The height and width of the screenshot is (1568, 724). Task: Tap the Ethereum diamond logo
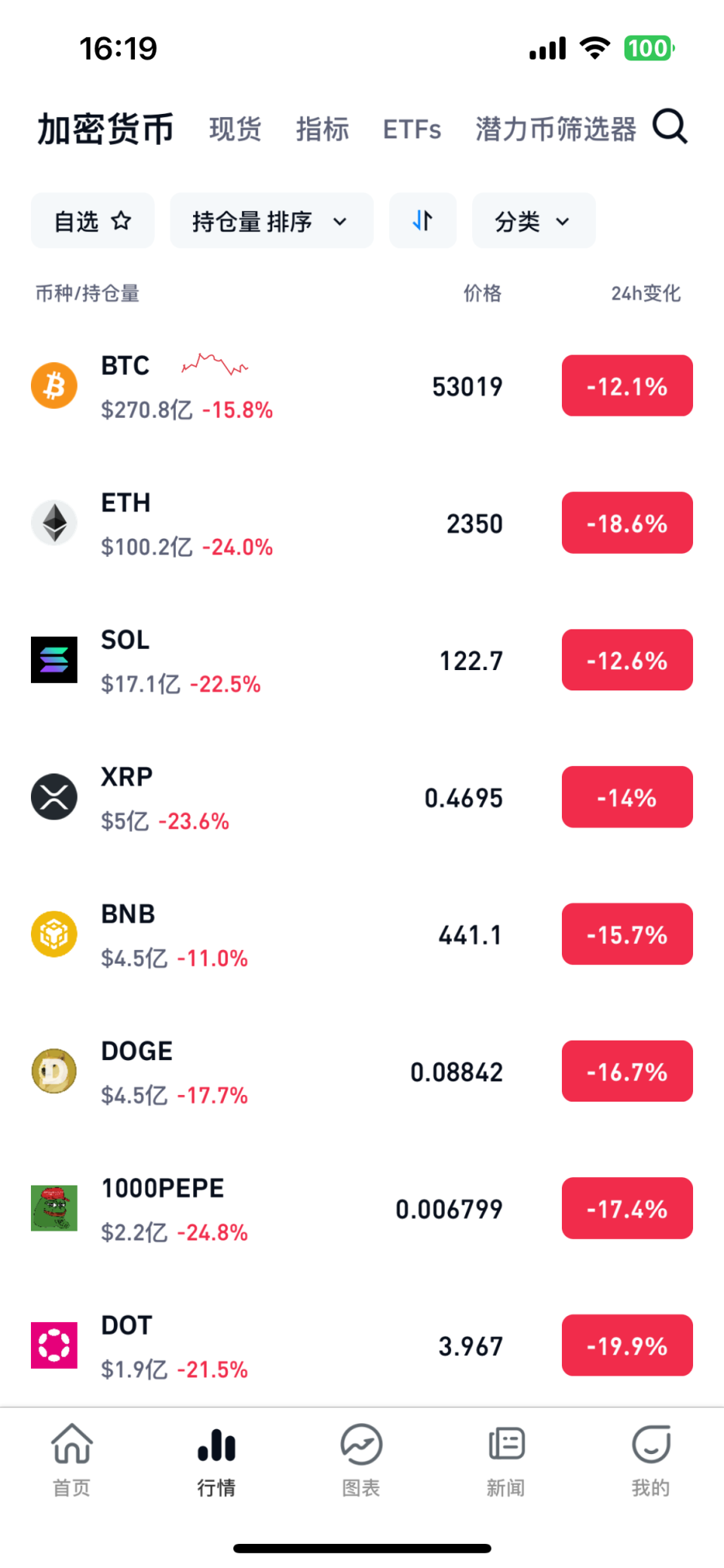[54, 523]
